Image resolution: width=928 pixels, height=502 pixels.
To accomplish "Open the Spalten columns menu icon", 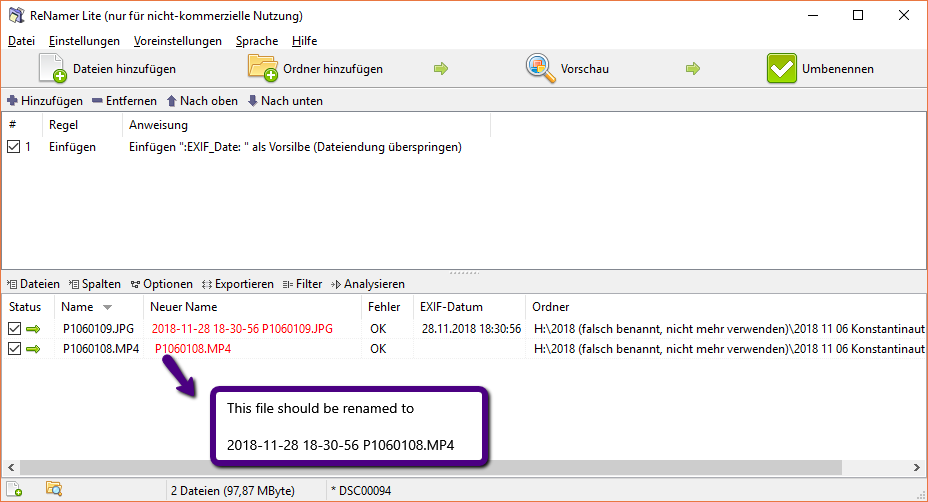I will [74, 284].
